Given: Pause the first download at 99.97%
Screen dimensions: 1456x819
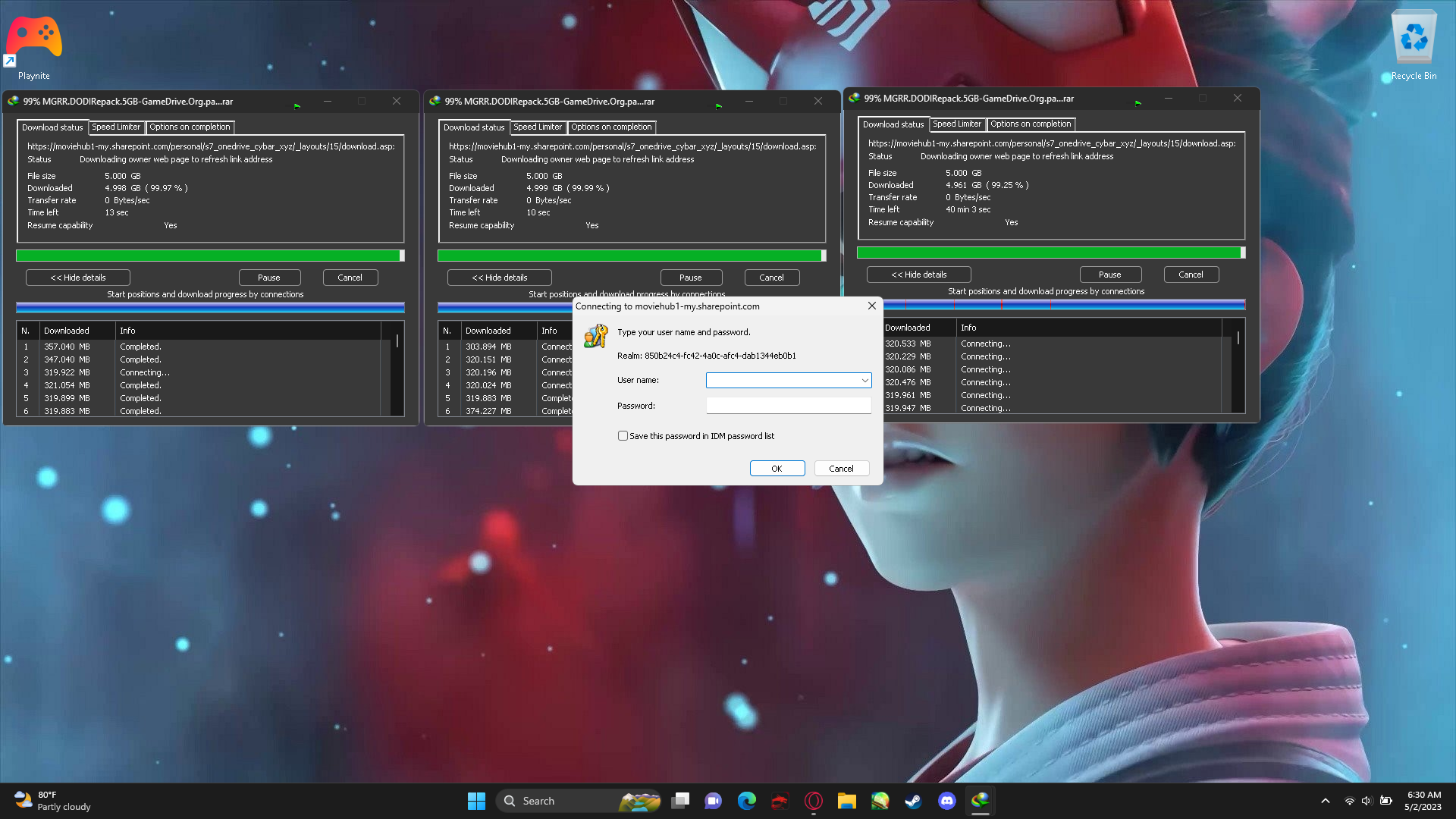Looking at the screenshot, I should pos(269,278).
